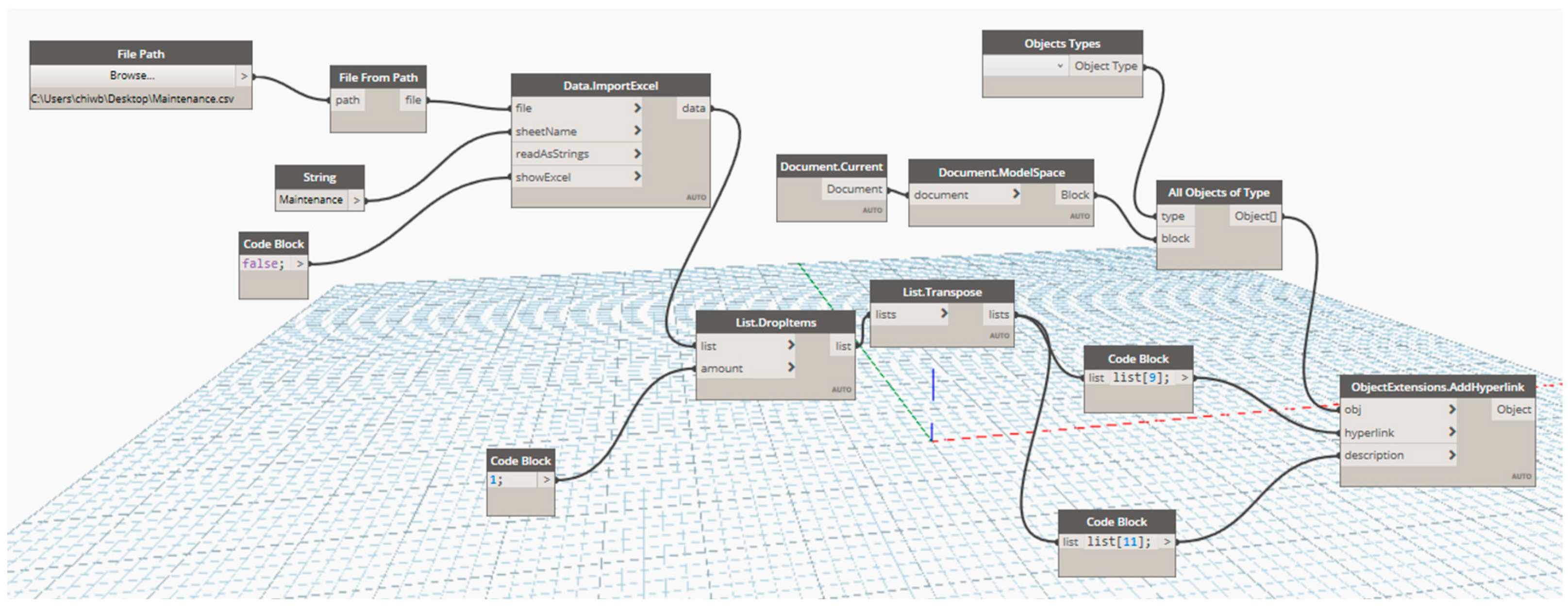Image resolution: width=1568 pixels, height=610 pixels.
Task: Click the Maintenance String node output arrow
Action: 356,200
